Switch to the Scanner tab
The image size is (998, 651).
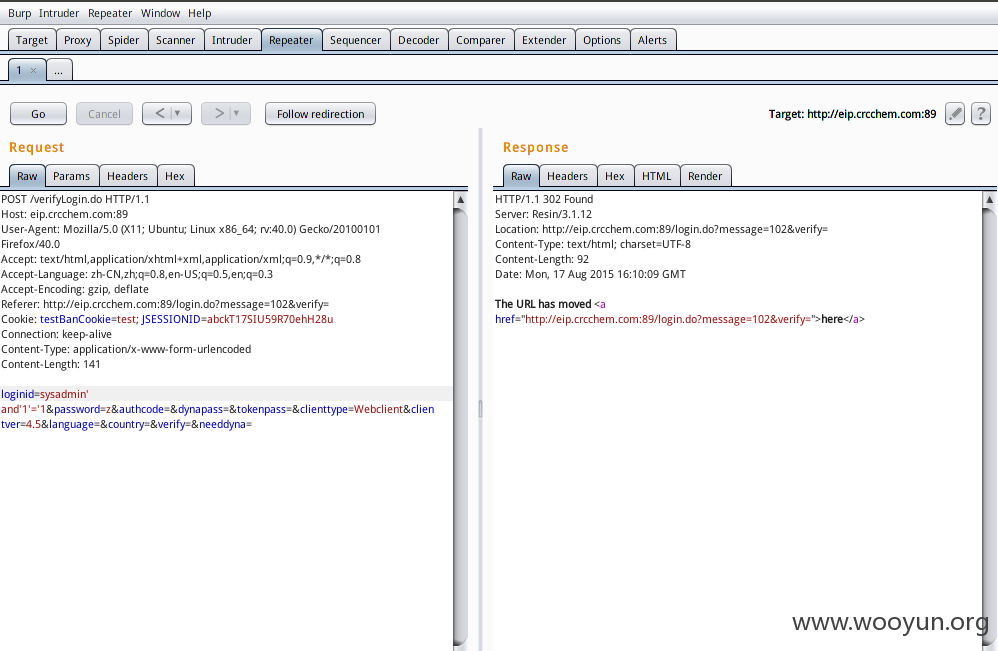tap(176, 40)
